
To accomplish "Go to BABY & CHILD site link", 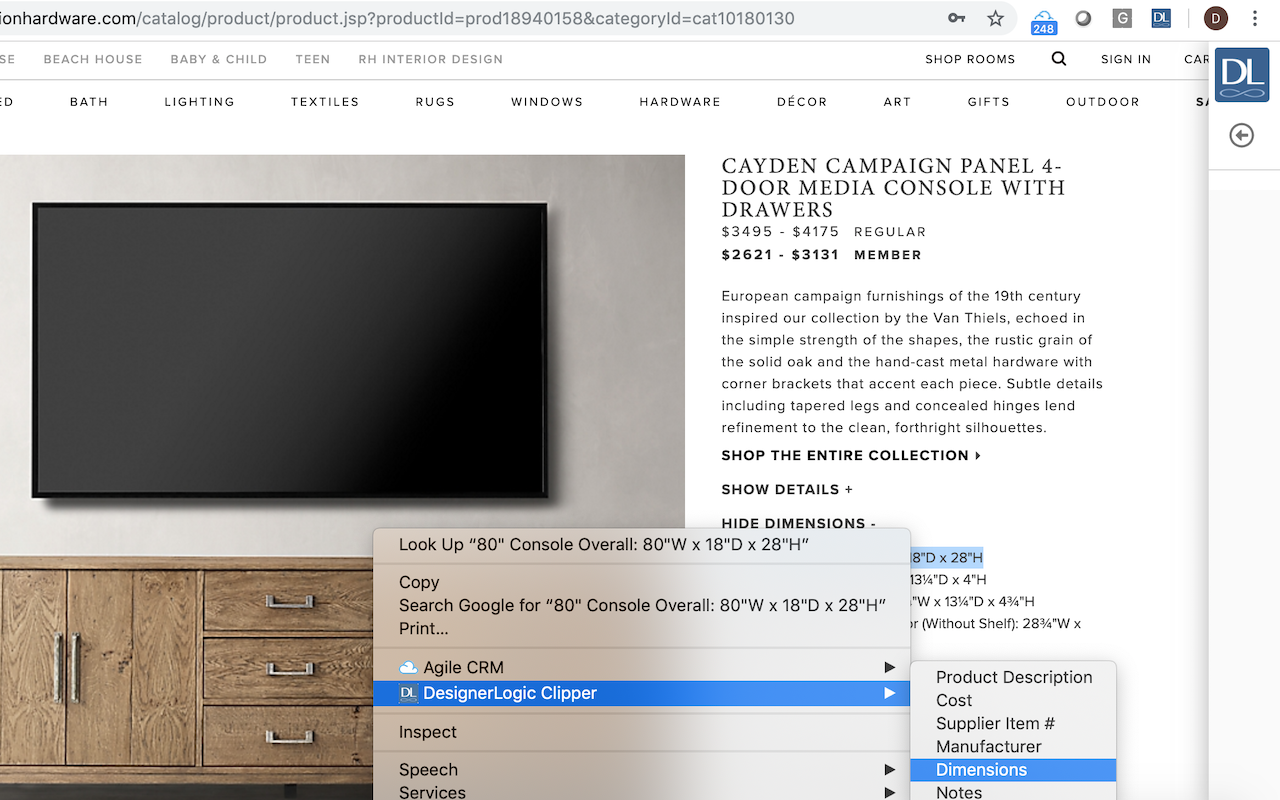I will [x=219, y=59].
